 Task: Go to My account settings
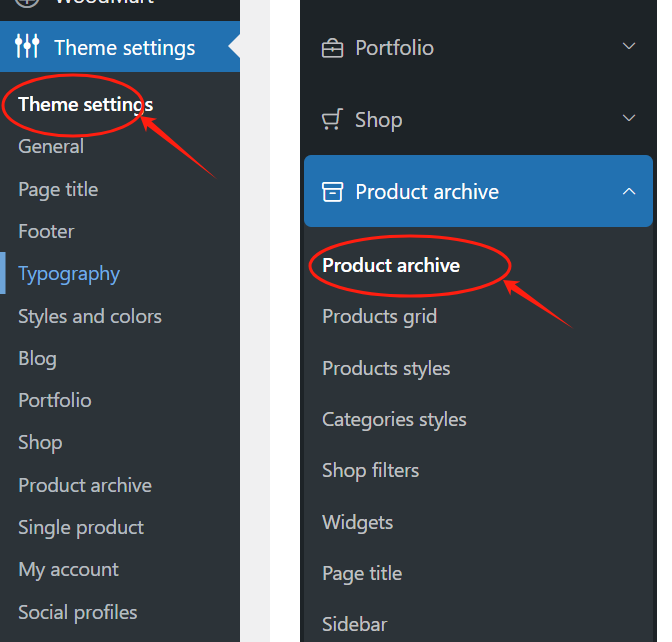pos(68,569)
